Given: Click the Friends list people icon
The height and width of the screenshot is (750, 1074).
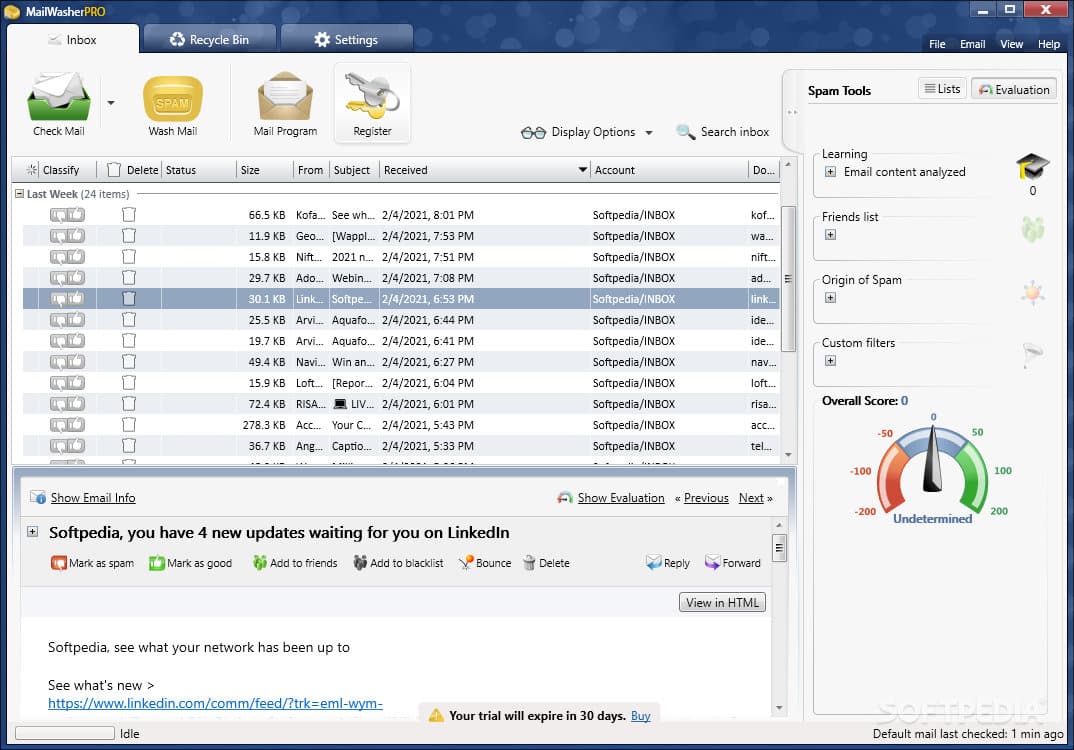Looking at the screenshot, I should click(1032, 229).
